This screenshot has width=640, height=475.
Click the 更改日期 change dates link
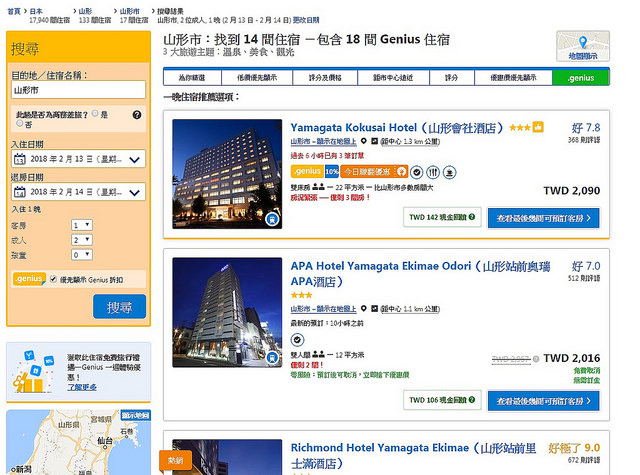click(x=306, y=20)
